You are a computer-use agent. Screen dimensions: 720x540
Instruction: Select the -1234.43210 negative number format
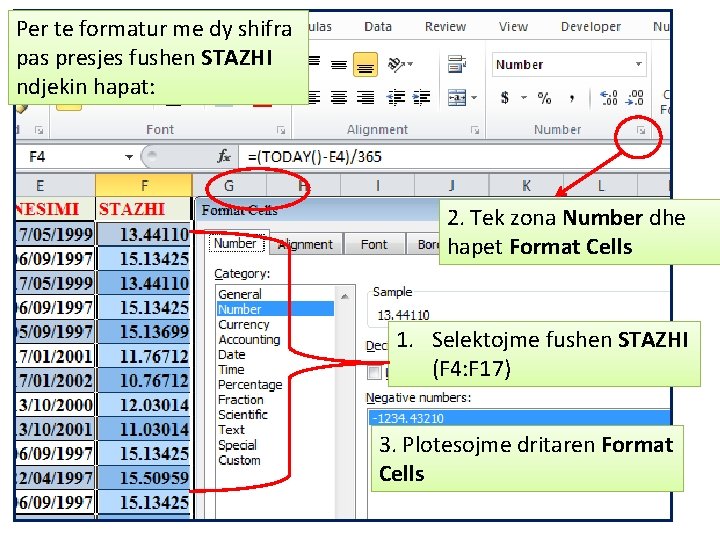tap(519, 418)
